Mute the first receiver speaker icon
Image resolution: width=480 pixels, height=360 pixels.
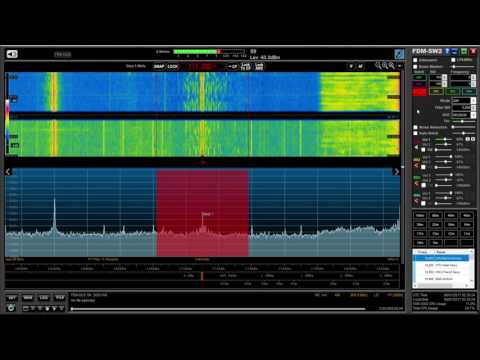point(416,147)
